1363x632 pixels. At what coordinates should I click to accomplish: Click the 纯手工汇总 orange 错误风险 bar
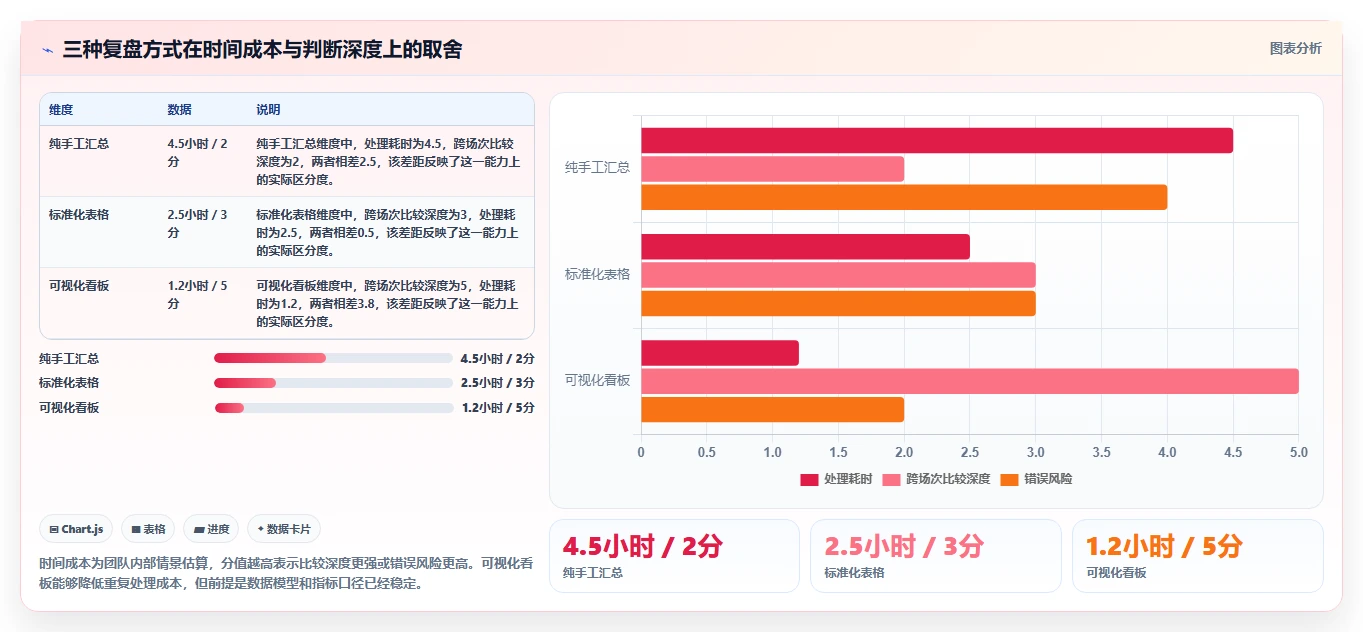904,197
